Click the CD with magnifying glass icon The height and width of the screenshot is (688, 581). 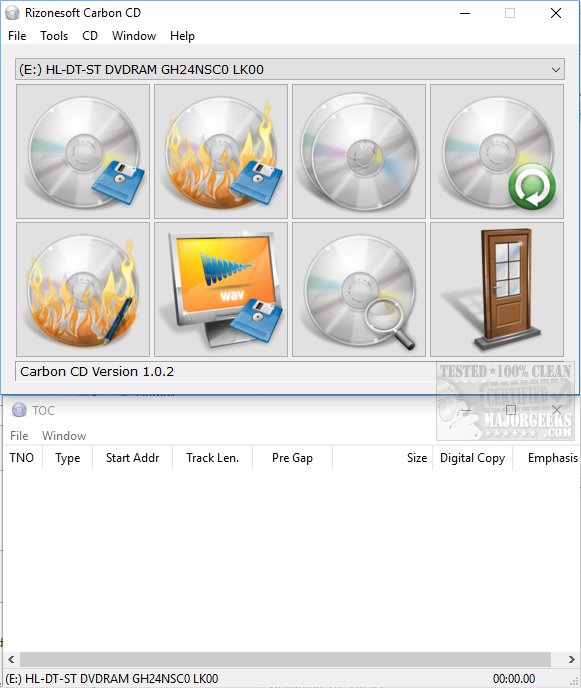(x=359, y=290)
